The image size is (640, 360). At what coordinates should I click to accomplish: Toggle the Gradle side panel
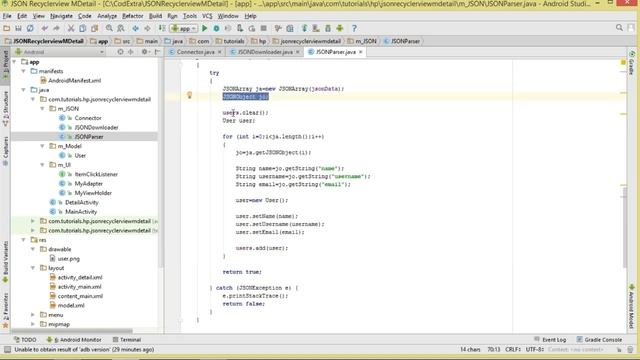coord(631,63)
